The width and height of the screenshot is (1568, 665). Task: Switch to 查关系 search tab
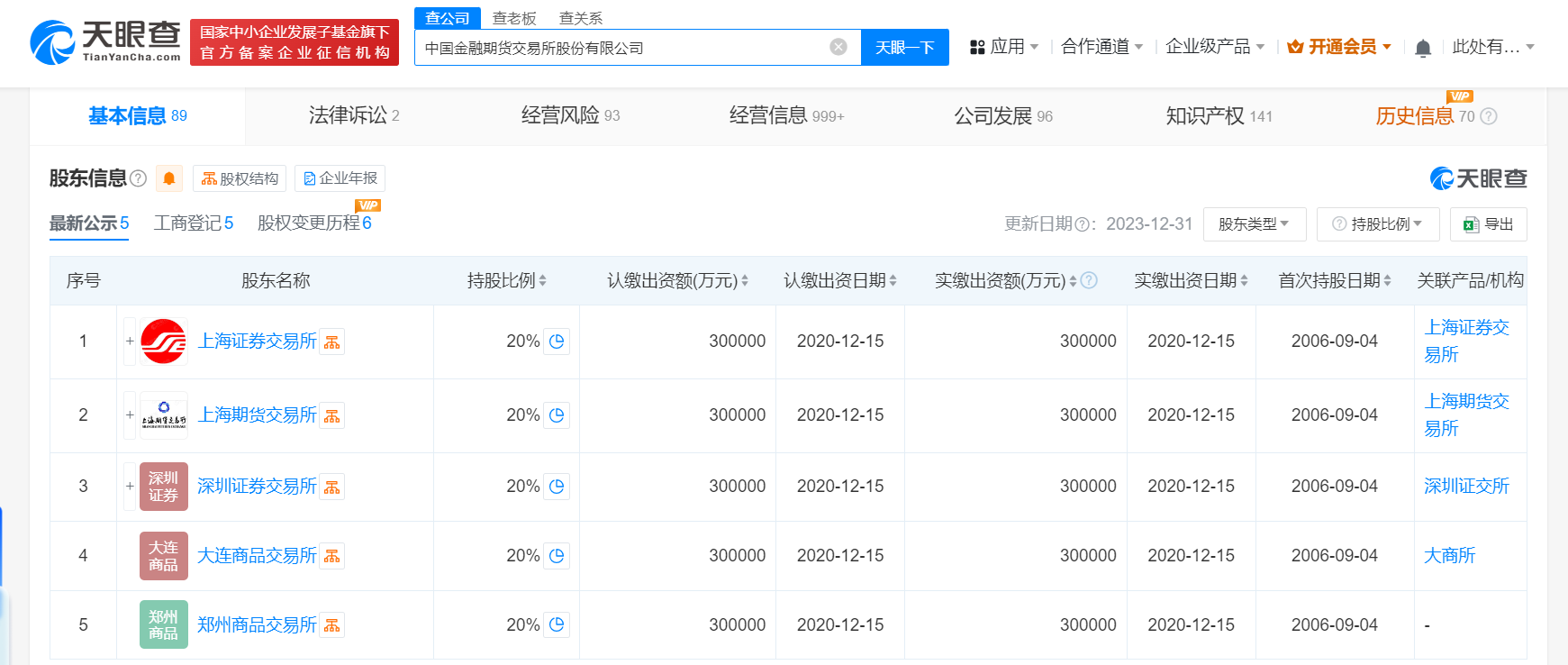tap(581, 18)
